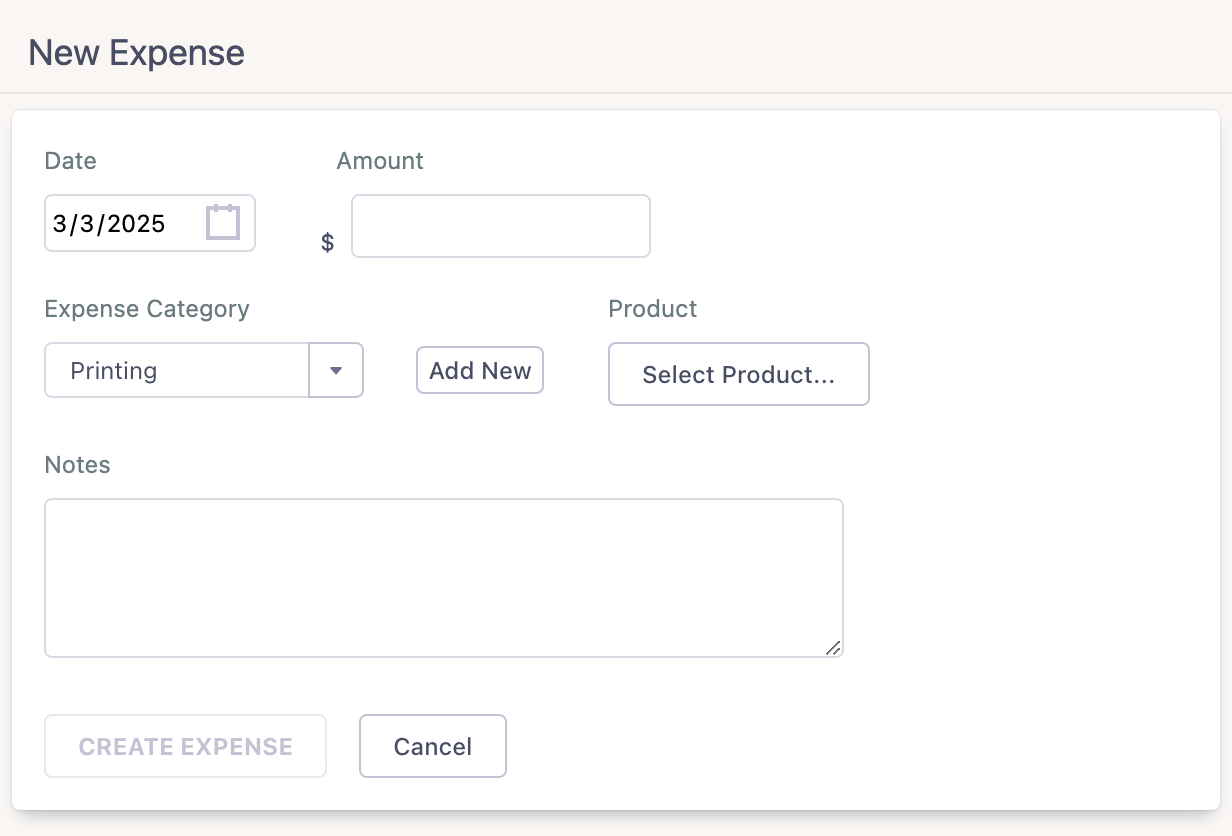Click the Amount field label
The width and height of the screenshot is (1232, 836).
(x=380, y=161)
